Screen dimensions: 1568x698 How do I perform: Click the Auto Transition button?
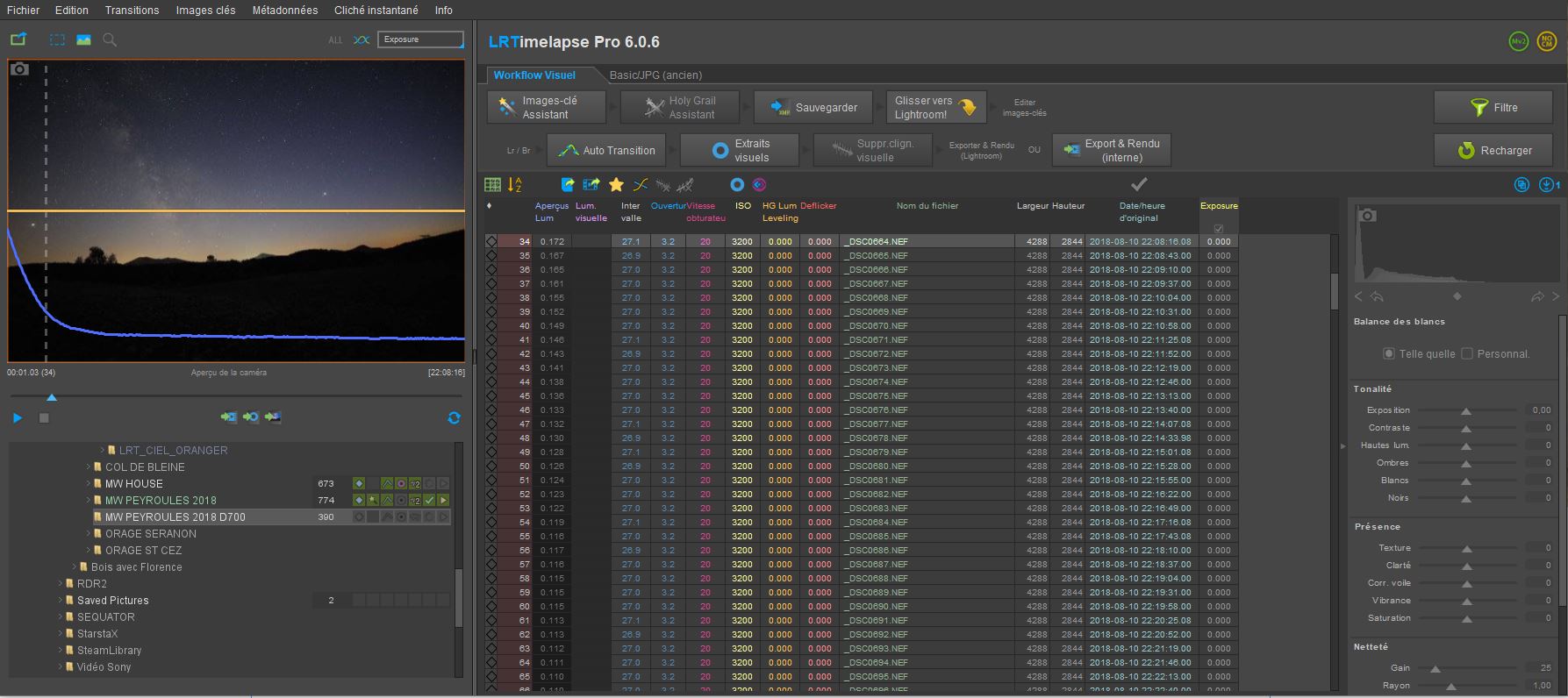pos(606,151)
